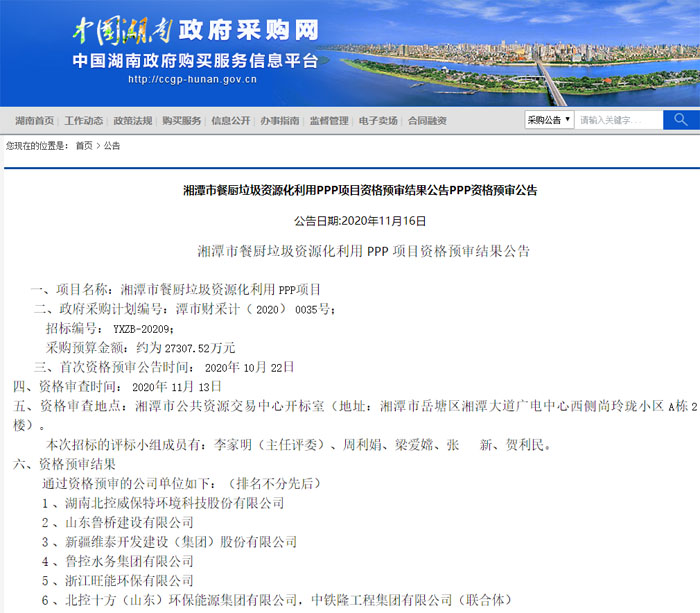Click company 2 山东鲁桥建设有限公司
Screen dimensions: 700x613
117,522
